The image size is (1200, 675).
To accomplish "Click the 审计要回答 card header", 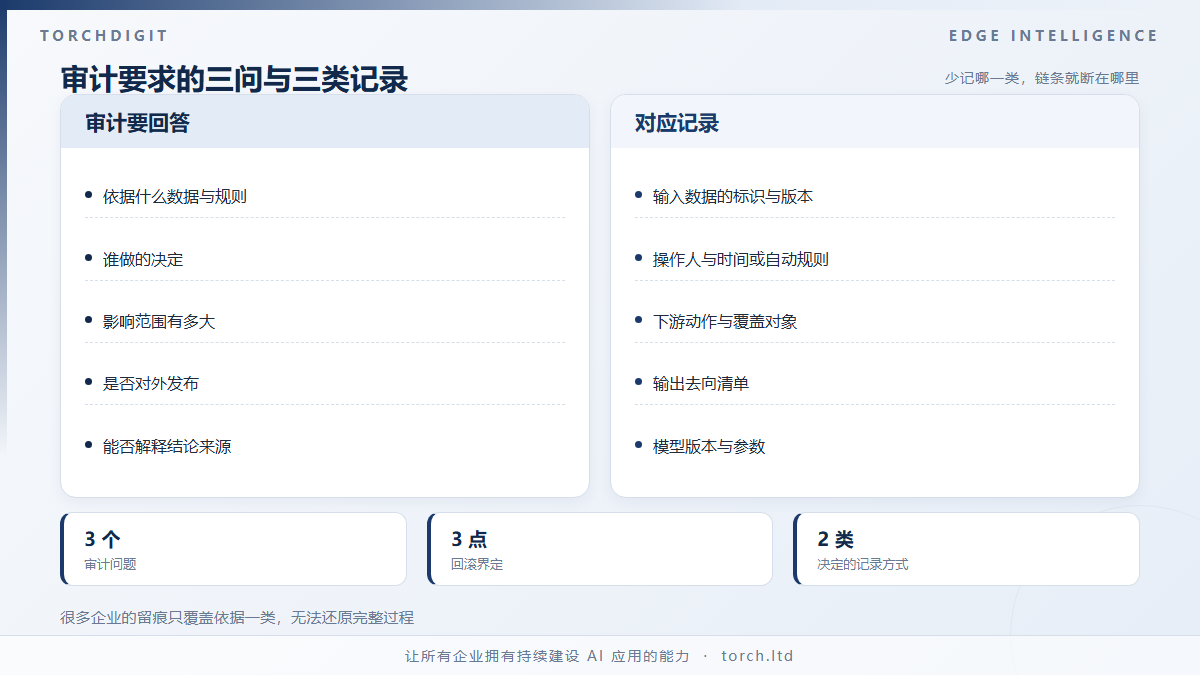I will point(325,122).
